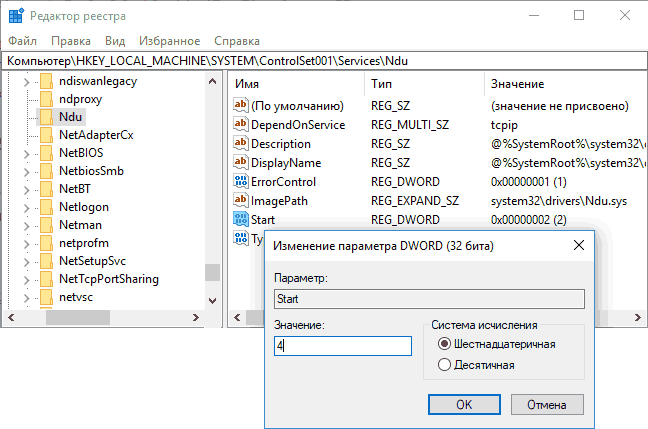The height and width of the screenshot is (429, 648).
Task: Expand the netprofm tree node
Action: point(26,244)
